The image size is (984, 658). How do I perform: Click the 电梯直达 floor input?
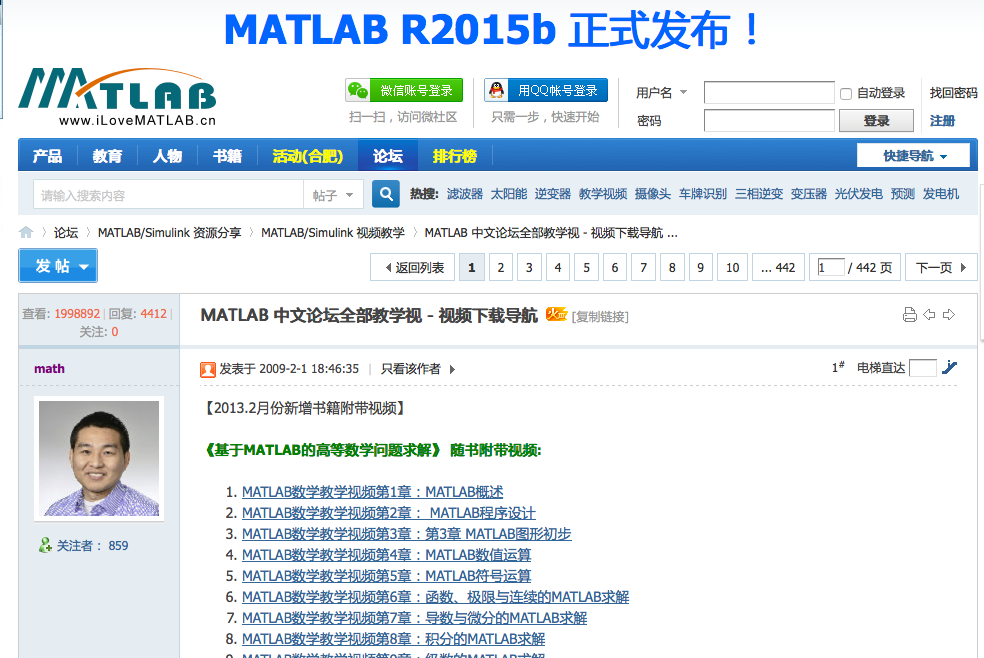click(922, 368)
